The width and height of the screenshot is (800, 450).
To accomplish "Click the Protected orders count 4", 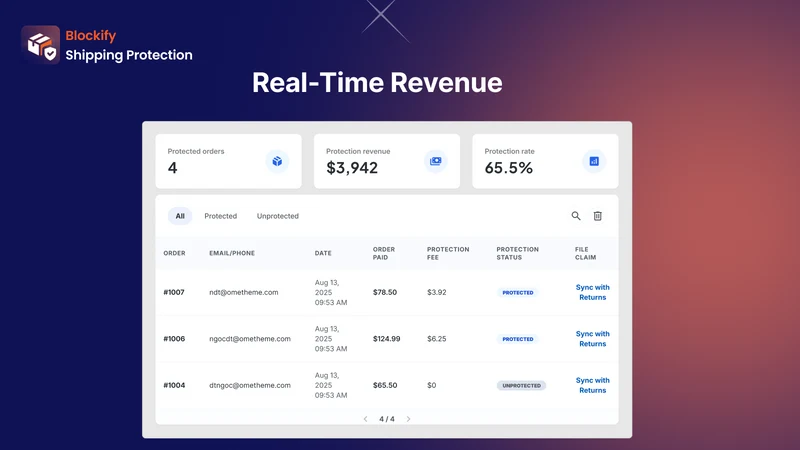I will pyautogui.click(x=172, y=168).
